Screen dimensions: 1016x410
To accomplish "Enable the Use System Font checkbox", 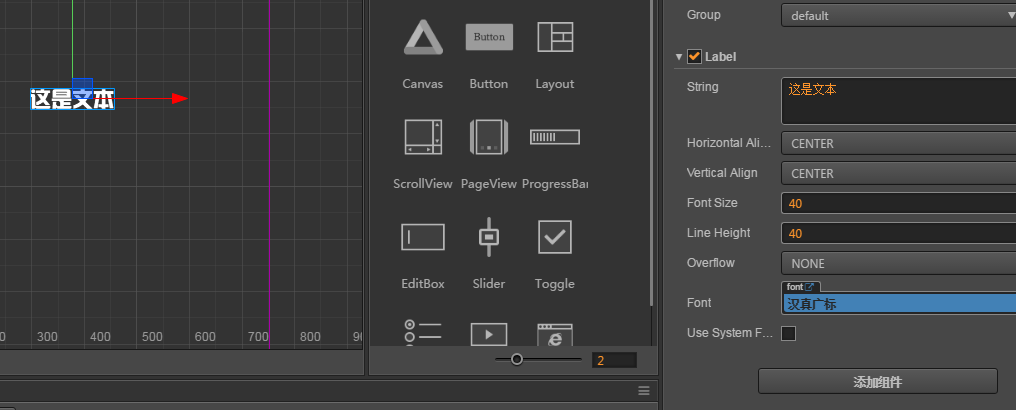I will [788, 333].
